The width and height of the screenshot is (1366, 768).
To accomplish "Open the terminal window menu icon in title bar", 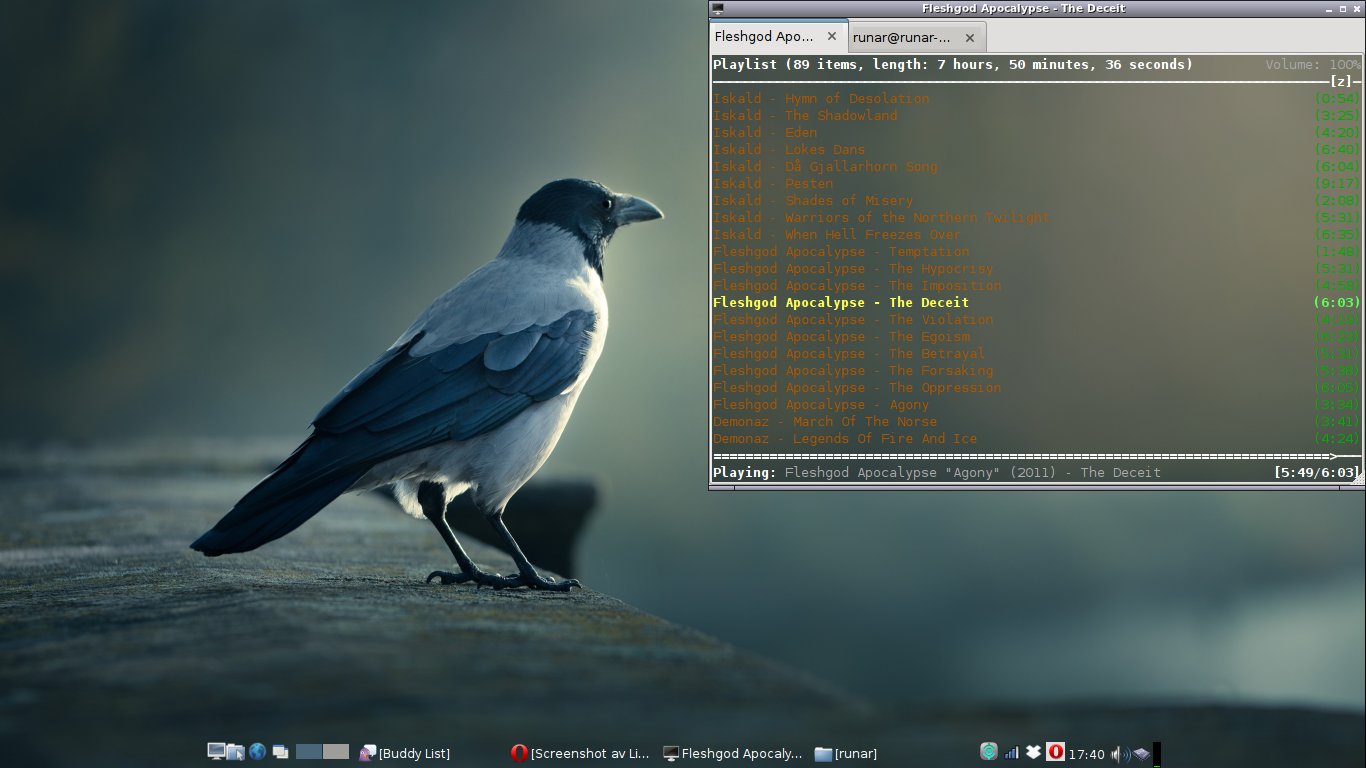I will tap(717, 8).
